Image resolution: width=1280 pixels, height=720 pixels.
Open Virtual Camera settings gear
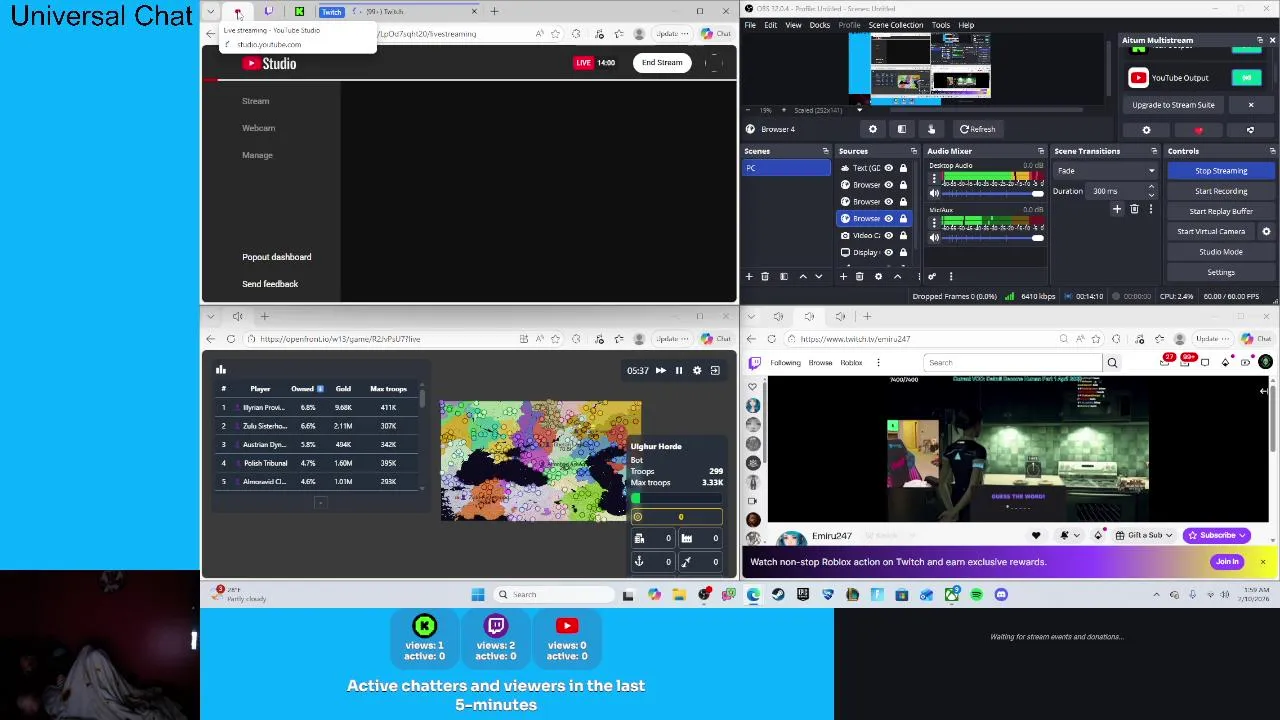click(x=1266, y=232)
